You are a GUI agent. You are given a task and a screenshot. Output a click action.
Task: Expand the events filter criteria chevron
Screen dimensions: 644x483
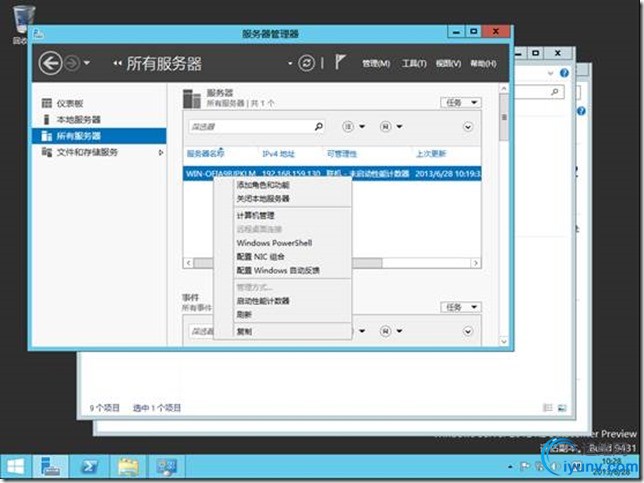point(468,331)
